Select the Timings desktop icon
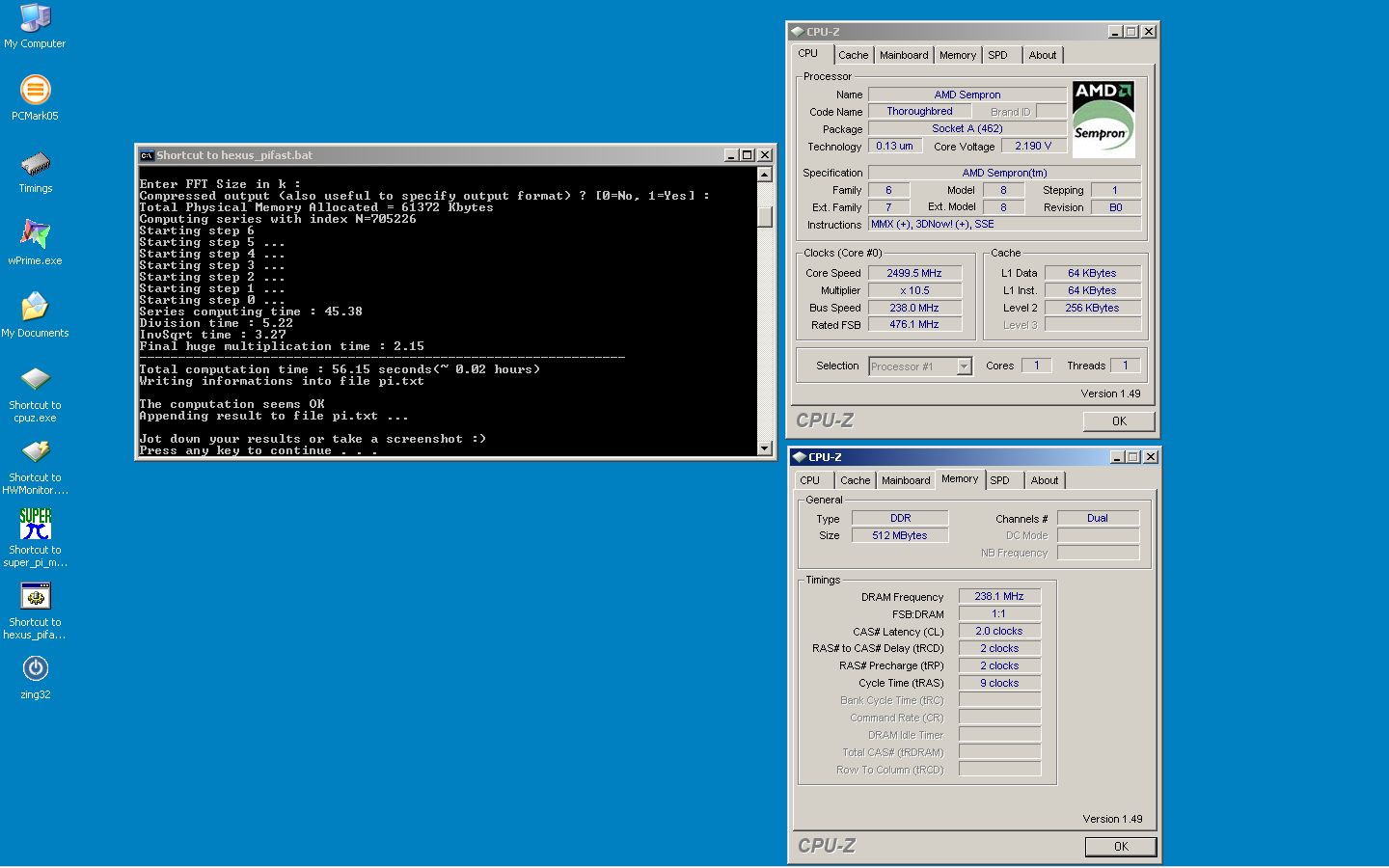Image resolution: width=1389 pixels, height=868 pixels. tap(35, 162)
